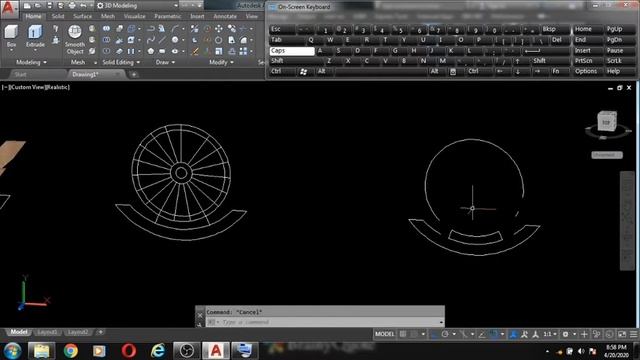Open the AutoCAD application menu logo

pos(9,8)
